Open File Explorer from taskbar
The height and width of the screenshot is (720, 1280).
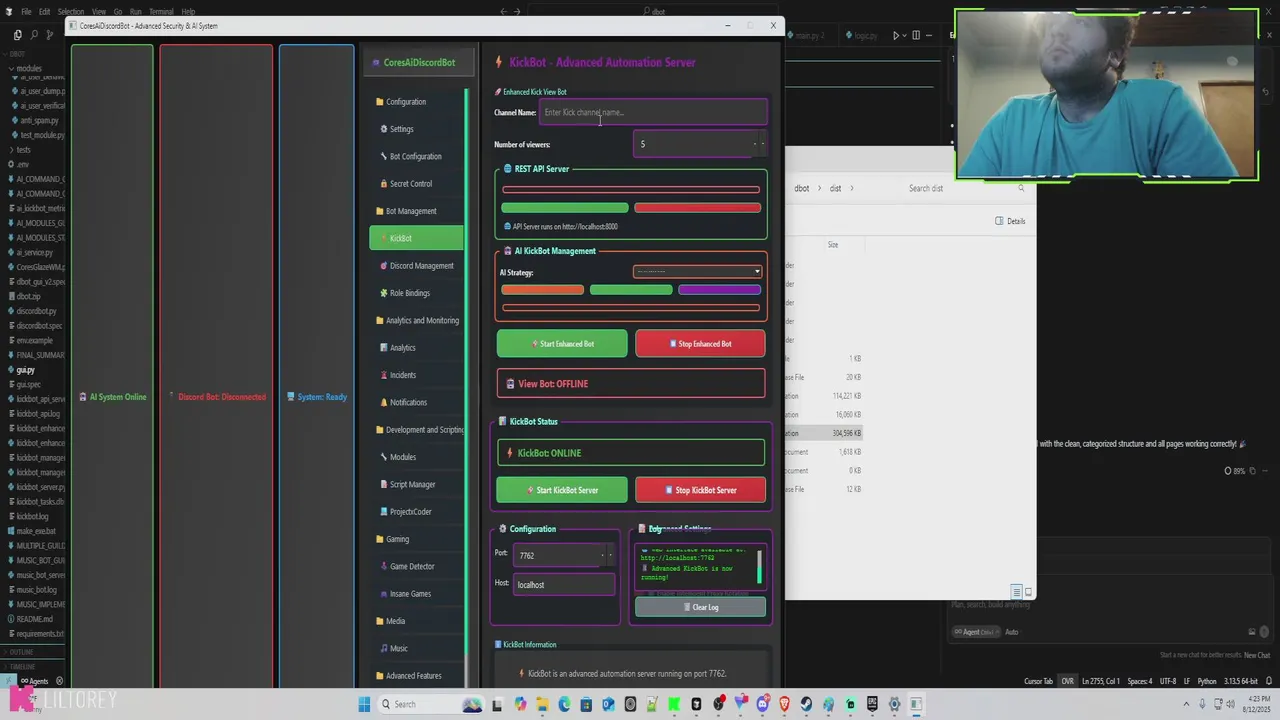point(542,704)
